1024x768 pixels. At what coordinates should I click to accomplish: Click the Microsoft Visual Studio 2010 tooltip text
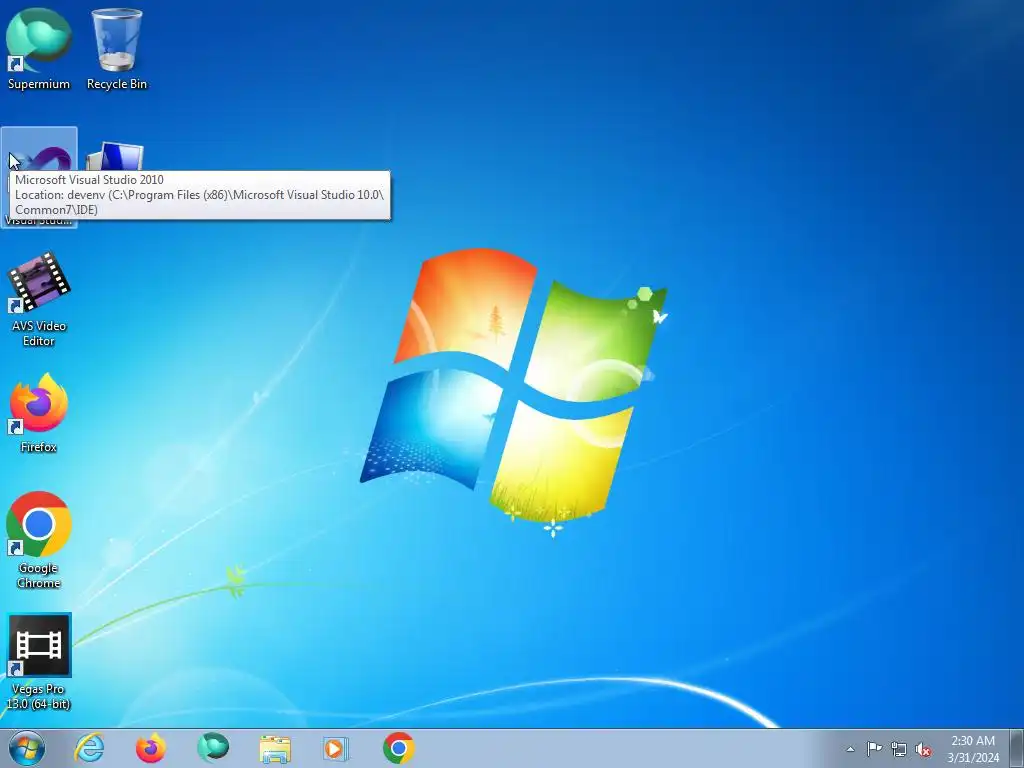(89, 180)
